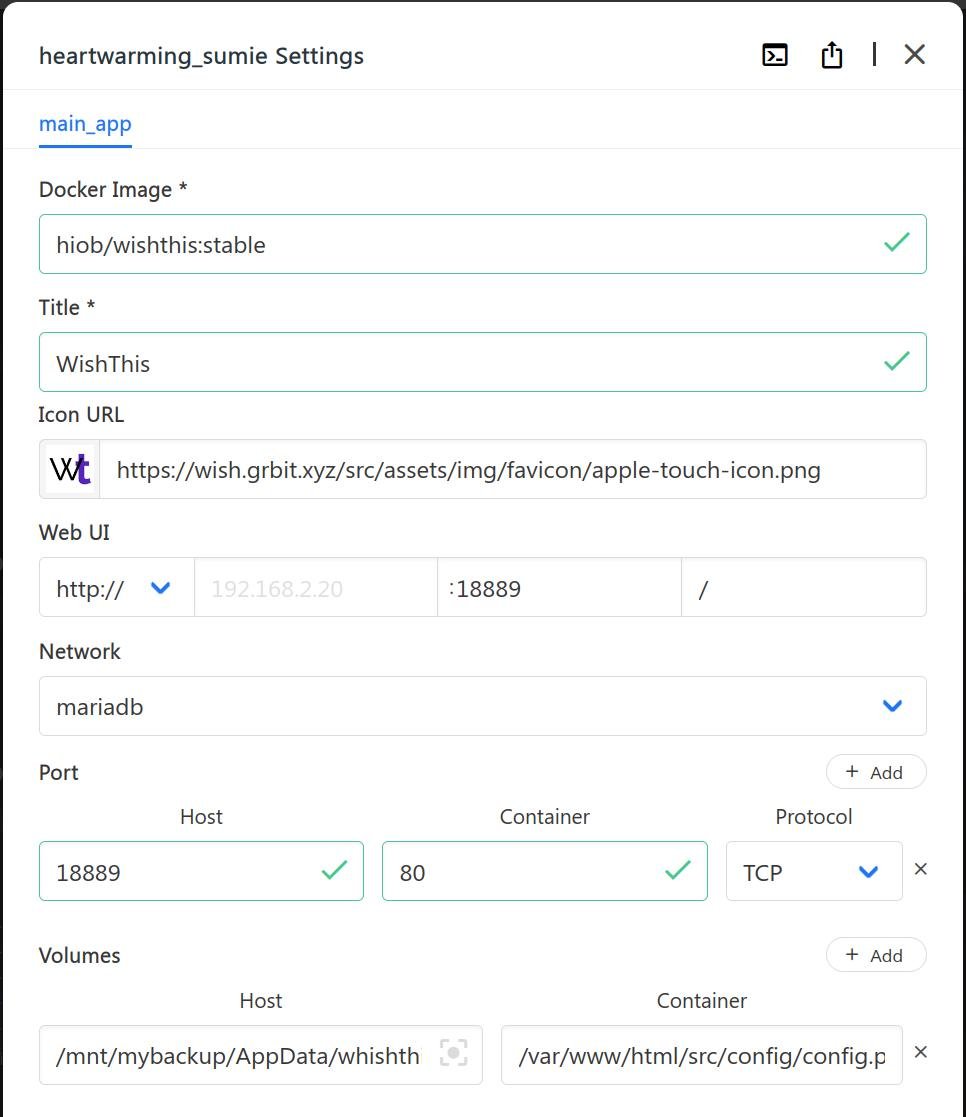Focus the Title field containing WishThis
966x1117 pixels.
pyautogui.click(x=460, y=363)
